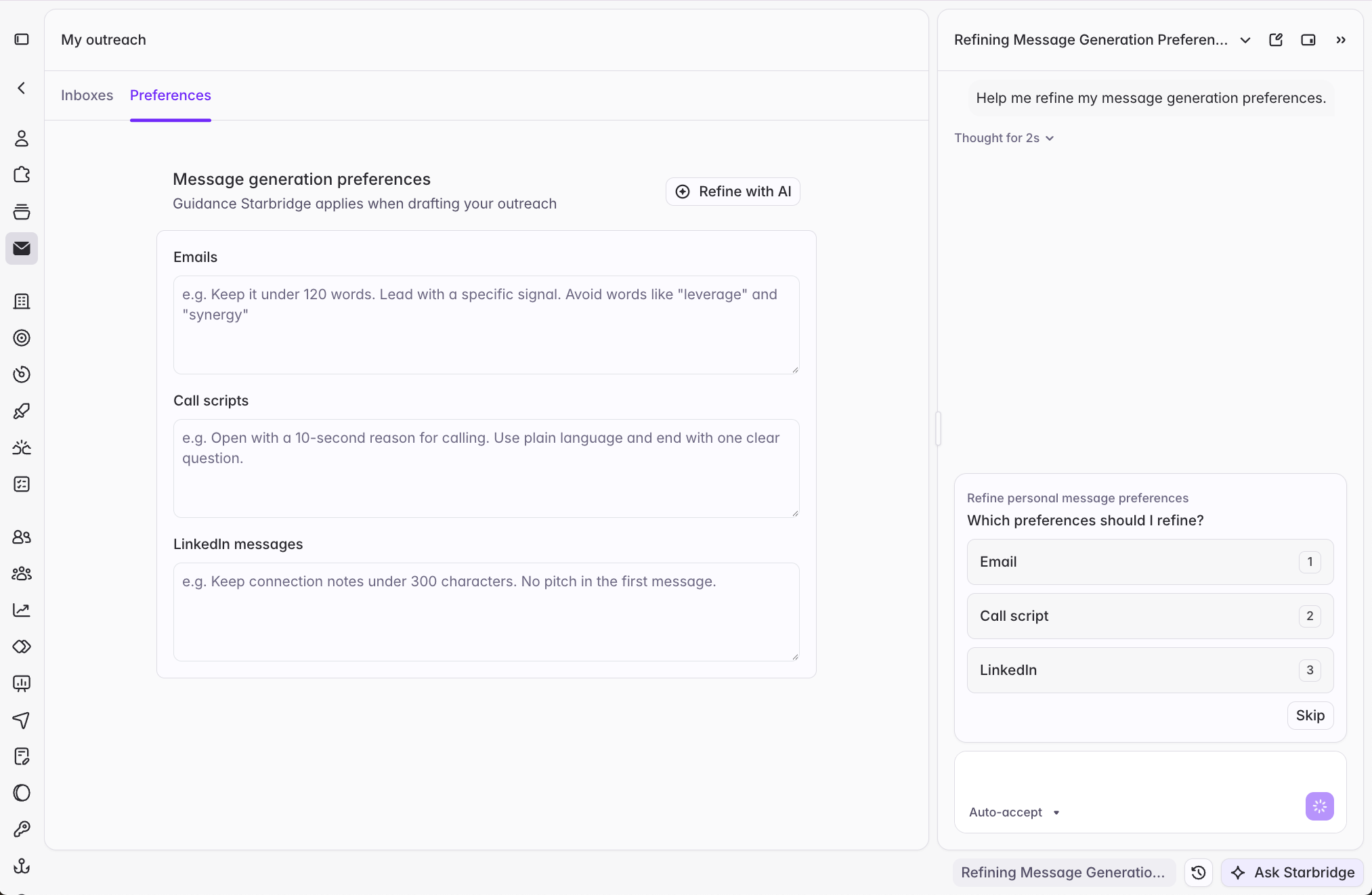Open the building icon in sidebar
The image size is (1372, 895).
tap(22, 301)
